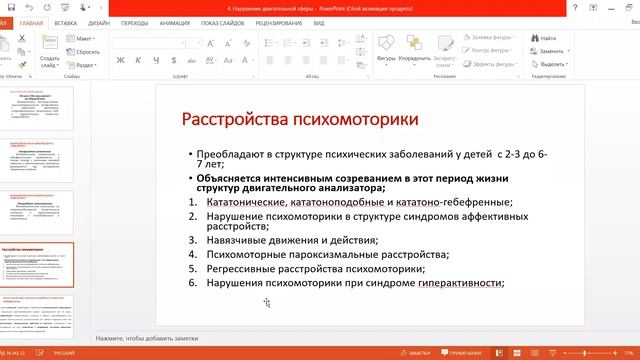Align text left

pyautogui.click(x=270, y=61)
